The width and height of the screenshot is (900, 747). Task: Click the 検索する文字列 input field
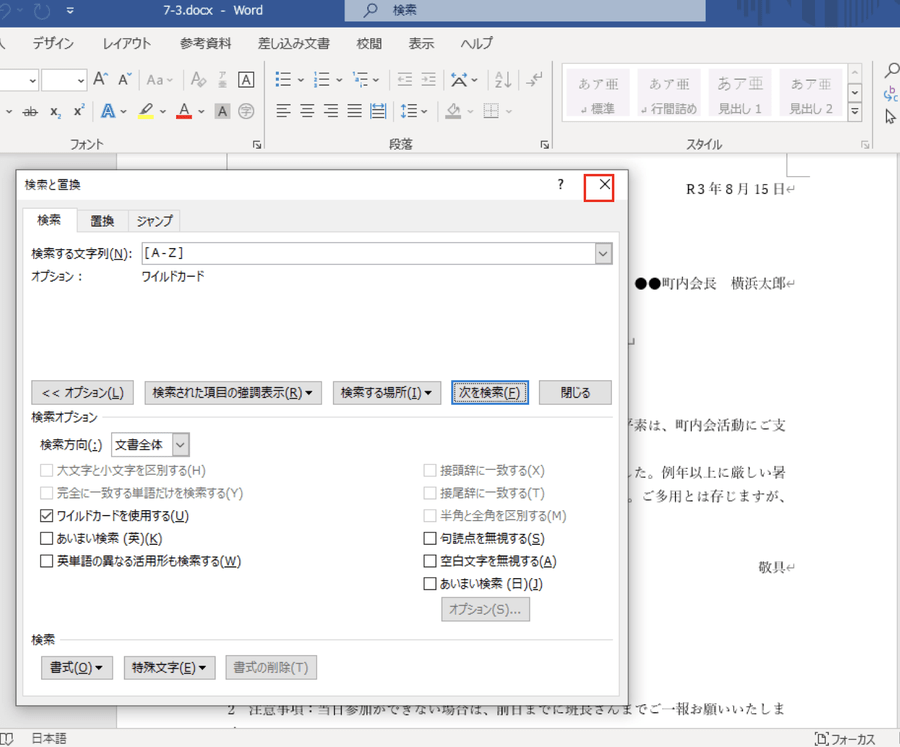point(368,254)
